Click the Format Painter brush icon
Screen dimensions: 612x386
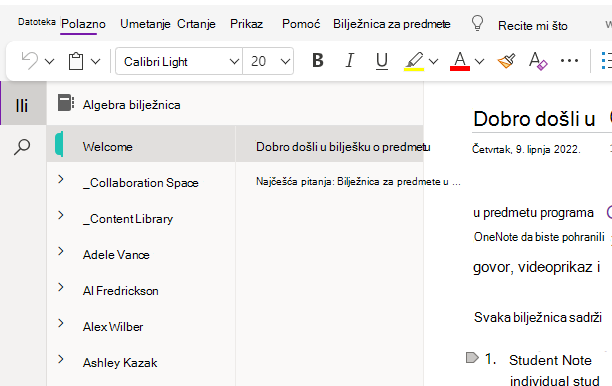pos(507,61)
